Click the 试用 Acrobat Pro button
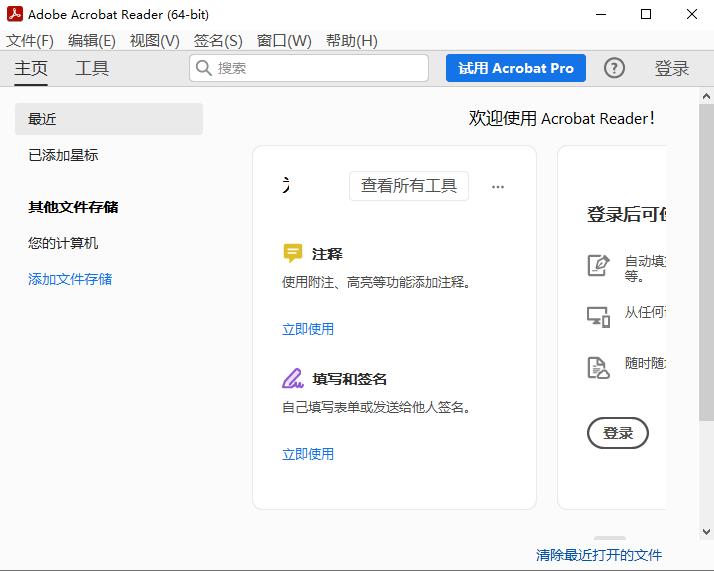The width and height of the screenshot is (714, 571). pyautogui.click(x=516, y=68)
